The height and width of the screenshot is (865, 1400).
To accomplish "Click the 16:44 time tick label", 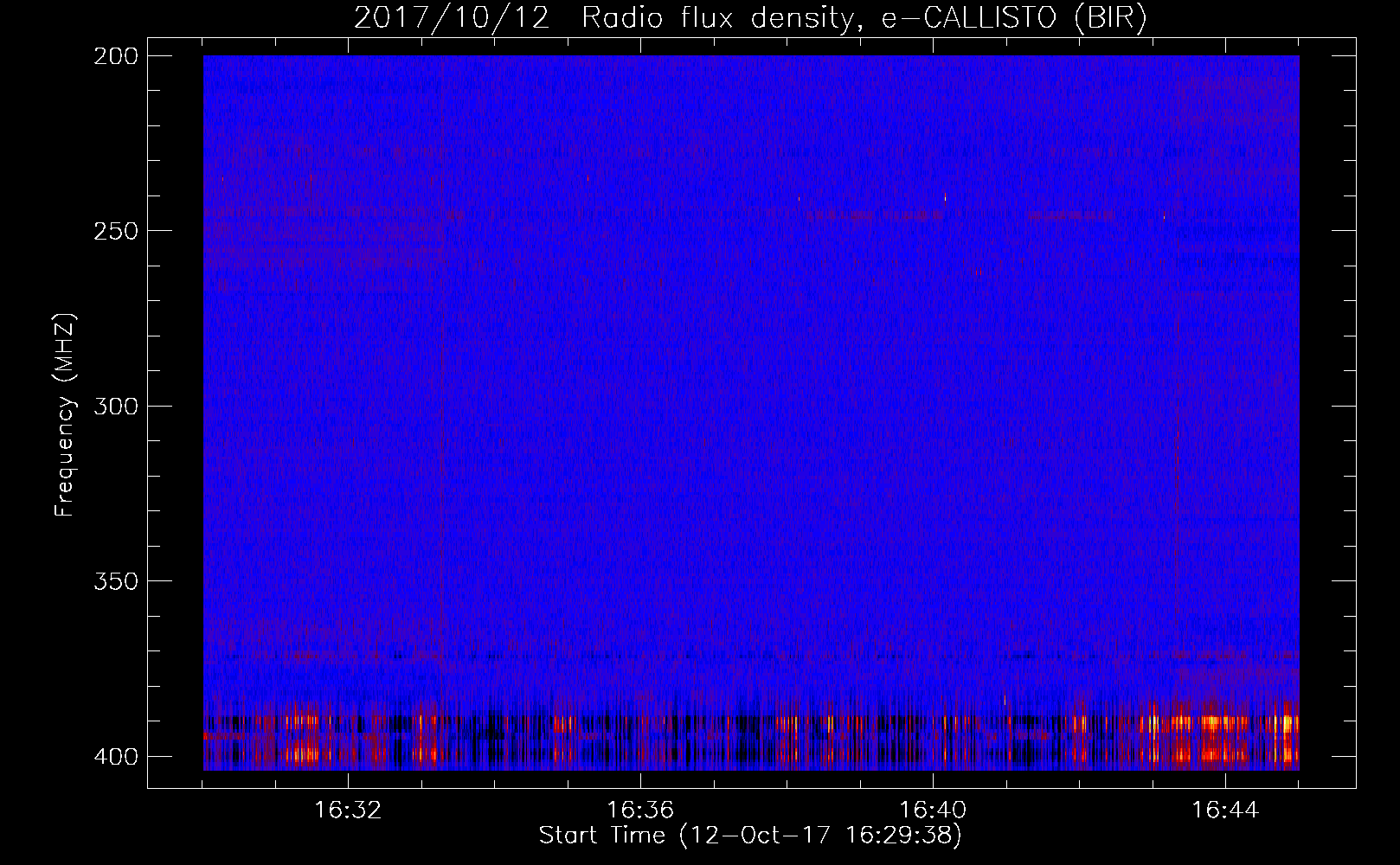I will (1225, 811).
